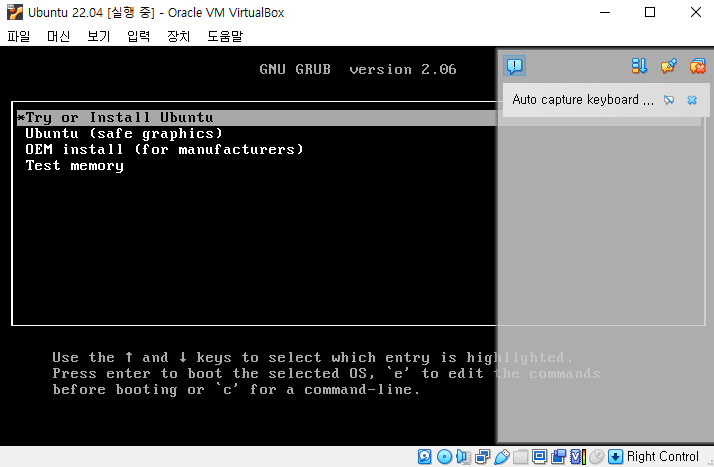
Task: Open the 입력 menu
Action: click(138, 36)
